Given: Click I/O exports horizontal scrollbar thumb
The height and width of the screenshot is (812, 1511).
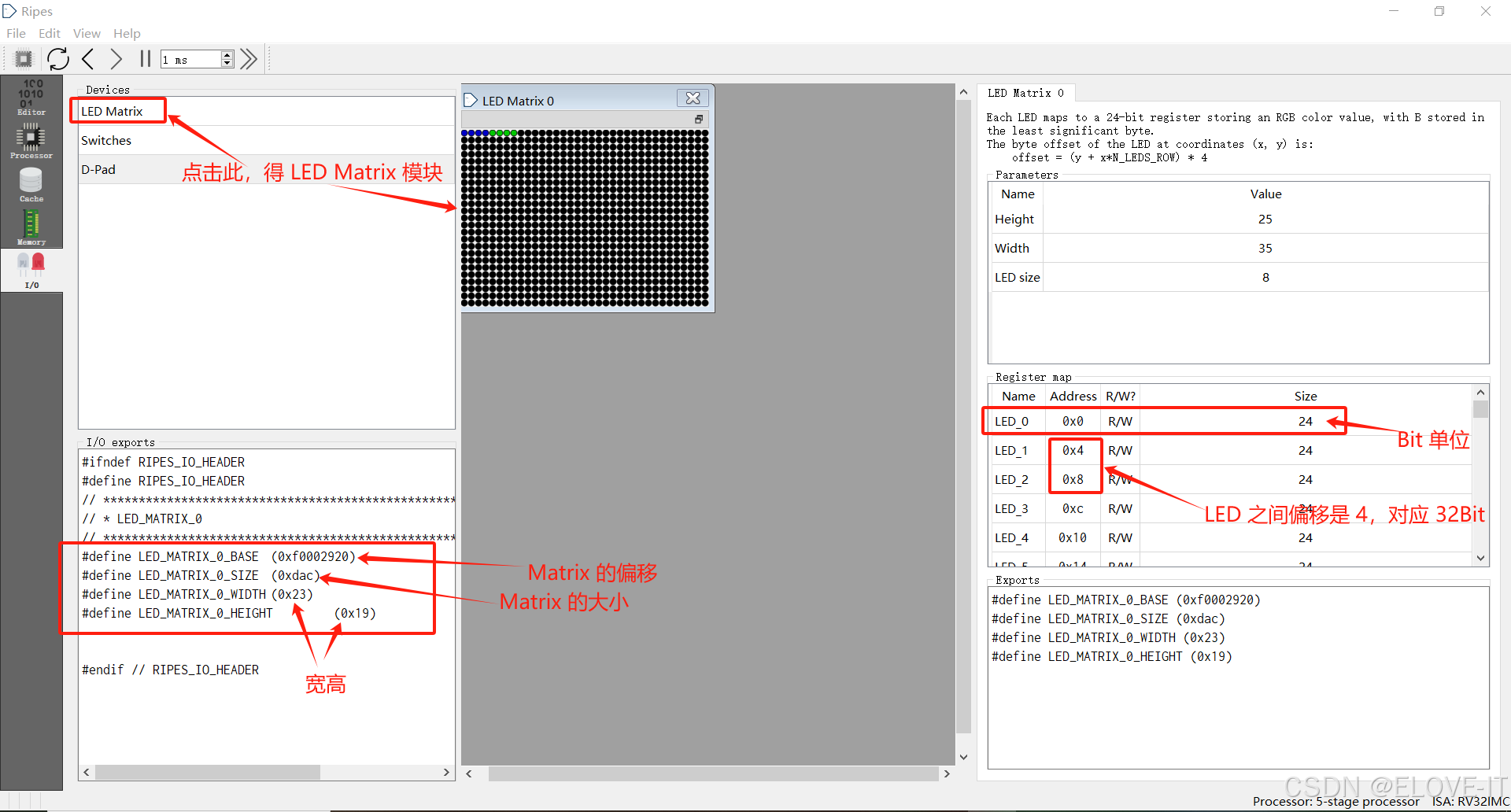Looking at the screenshot, I should [x=207, y=773].
